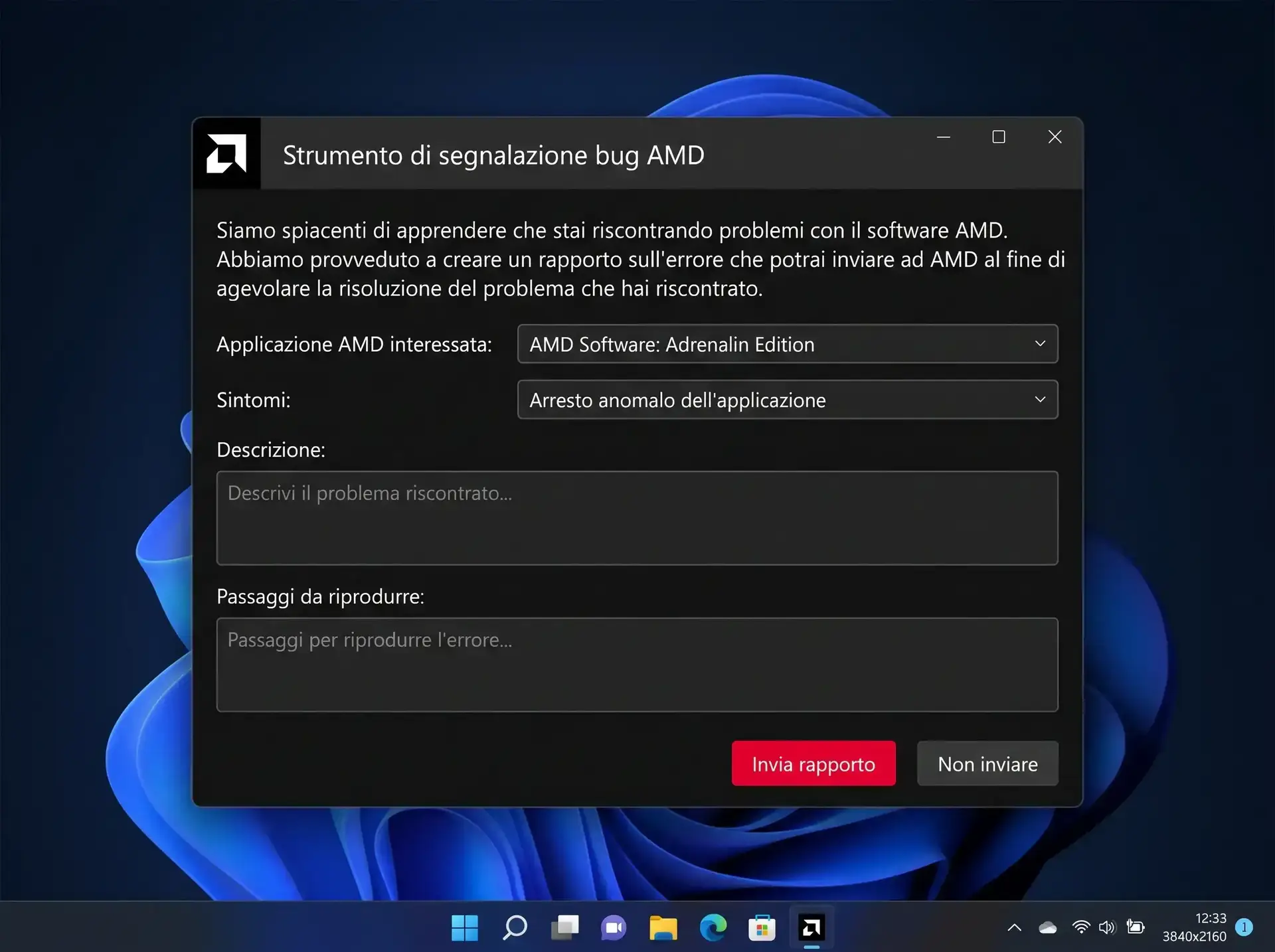Click the OneDrive cloud tray icon
This screenshot has height=952, width=1275.
tap(1048, 927)
